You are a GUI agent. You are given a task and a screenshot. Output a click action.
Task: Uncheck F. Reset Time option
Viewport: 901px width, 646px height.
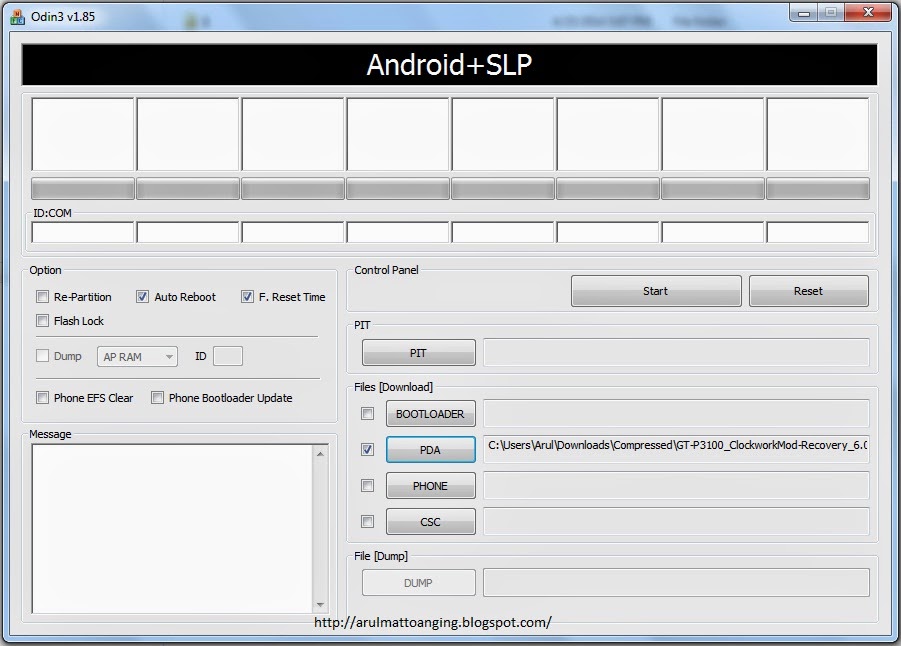coord(247,297)
